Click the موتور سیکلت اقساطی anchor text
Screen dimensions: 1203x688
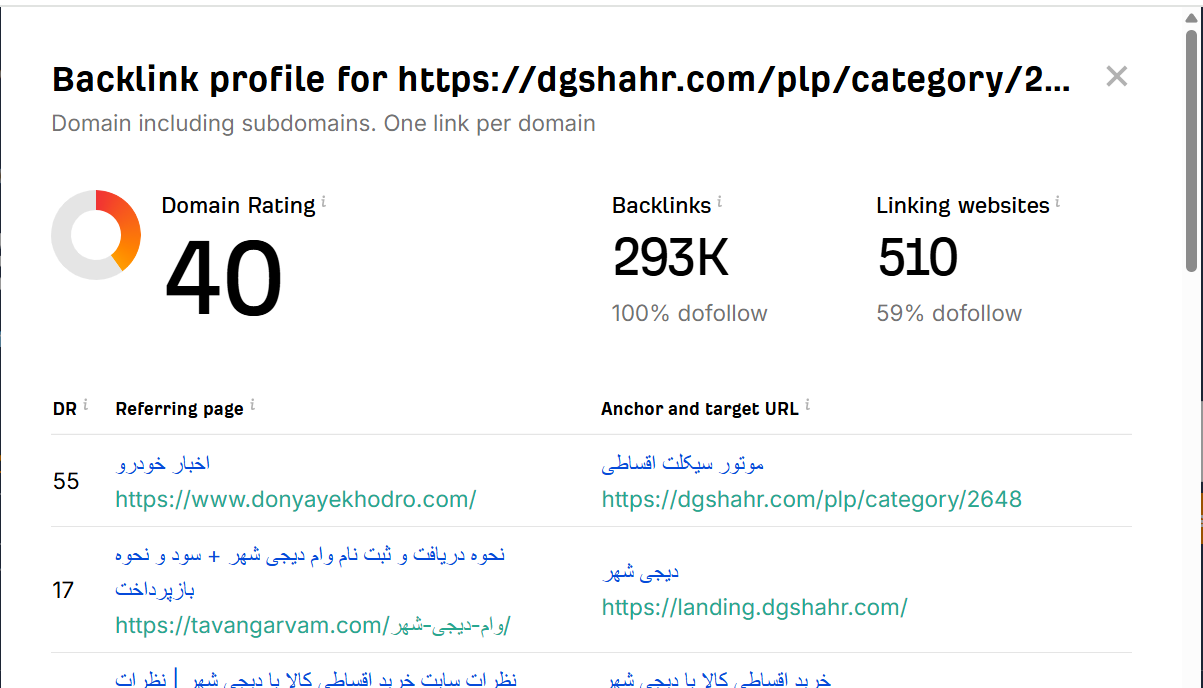point(683,464)
